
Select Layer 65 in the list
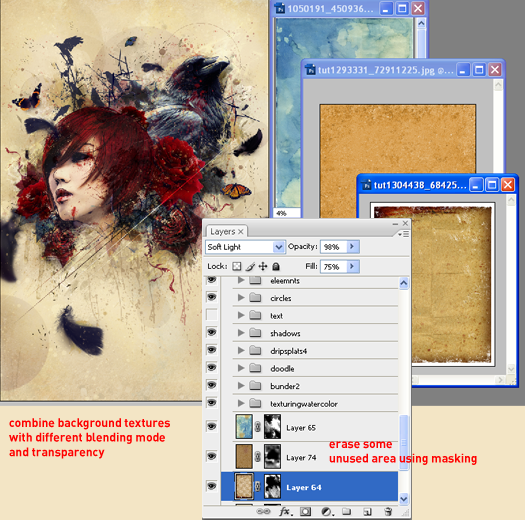(309, 427)
